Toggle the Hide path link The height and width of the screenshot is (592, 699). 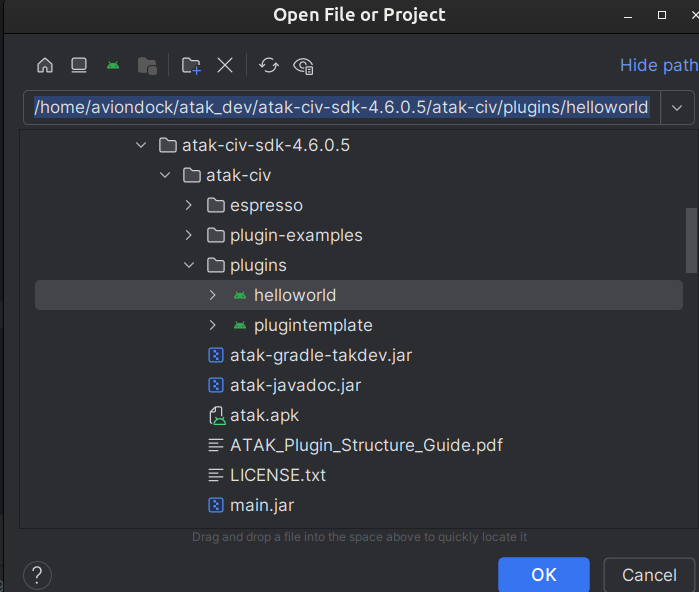click(x=658, y=65)
